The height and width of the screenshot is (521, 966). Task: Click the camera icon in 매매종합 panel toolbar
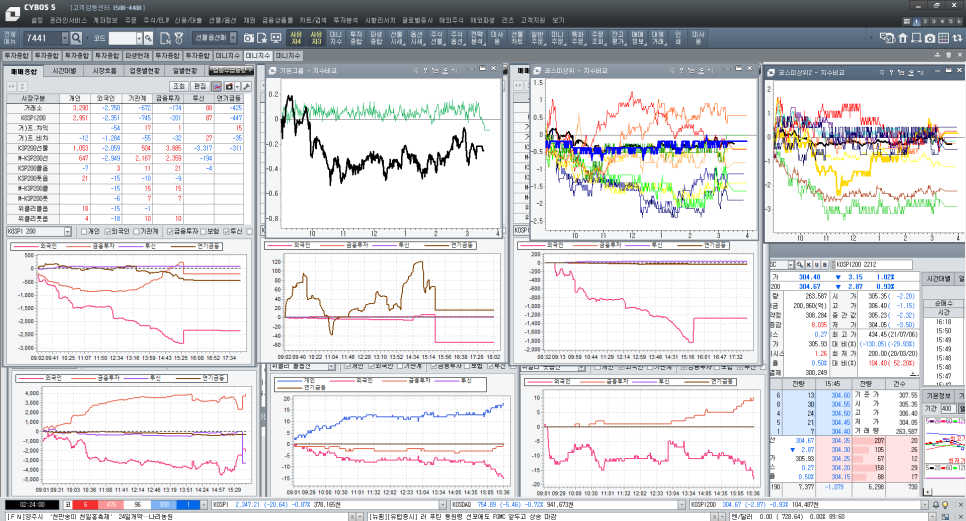click(x=229, y=86)
